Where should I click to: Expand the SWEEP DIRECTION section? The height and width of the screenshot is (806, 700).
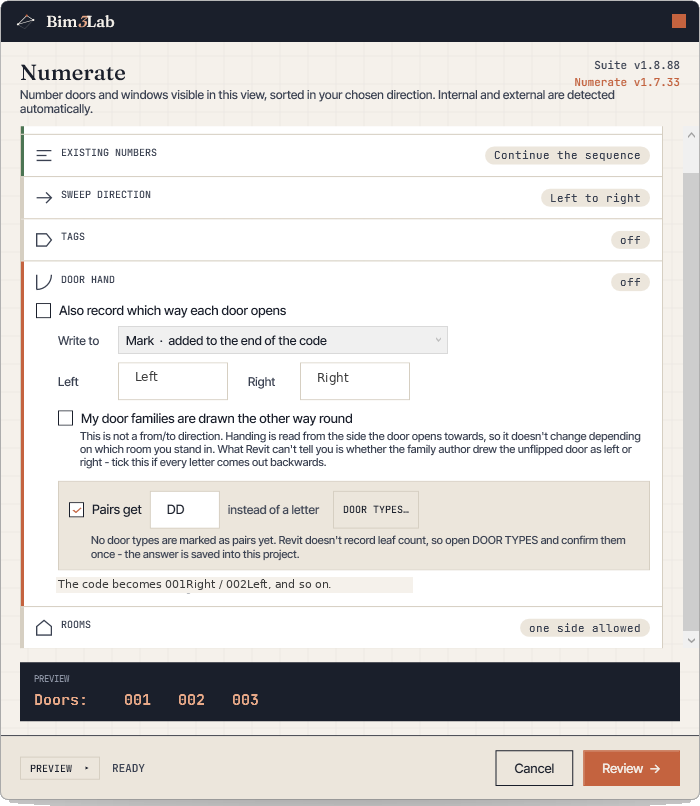(x=342, y=197)
